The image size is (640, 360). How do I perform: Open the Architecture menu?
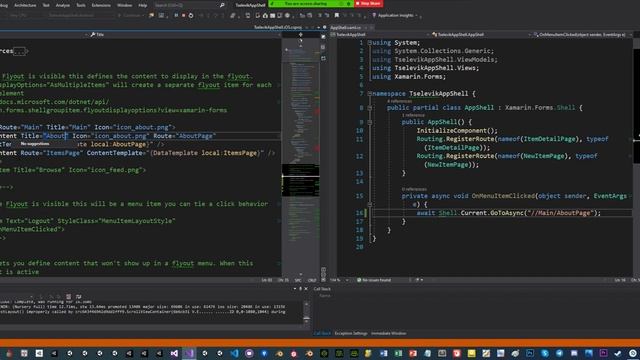tap(25, 5)
